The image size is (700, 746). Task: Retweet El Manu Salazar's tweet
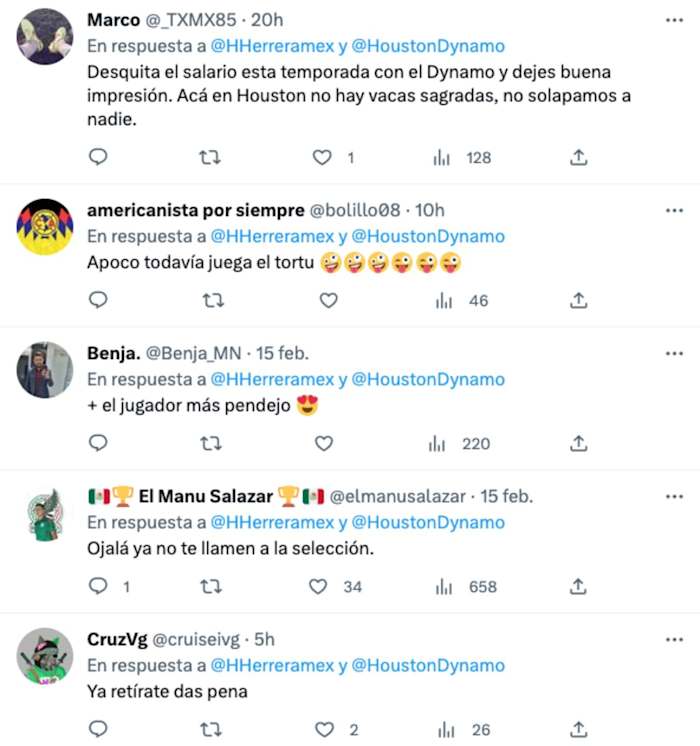(210, 586)
